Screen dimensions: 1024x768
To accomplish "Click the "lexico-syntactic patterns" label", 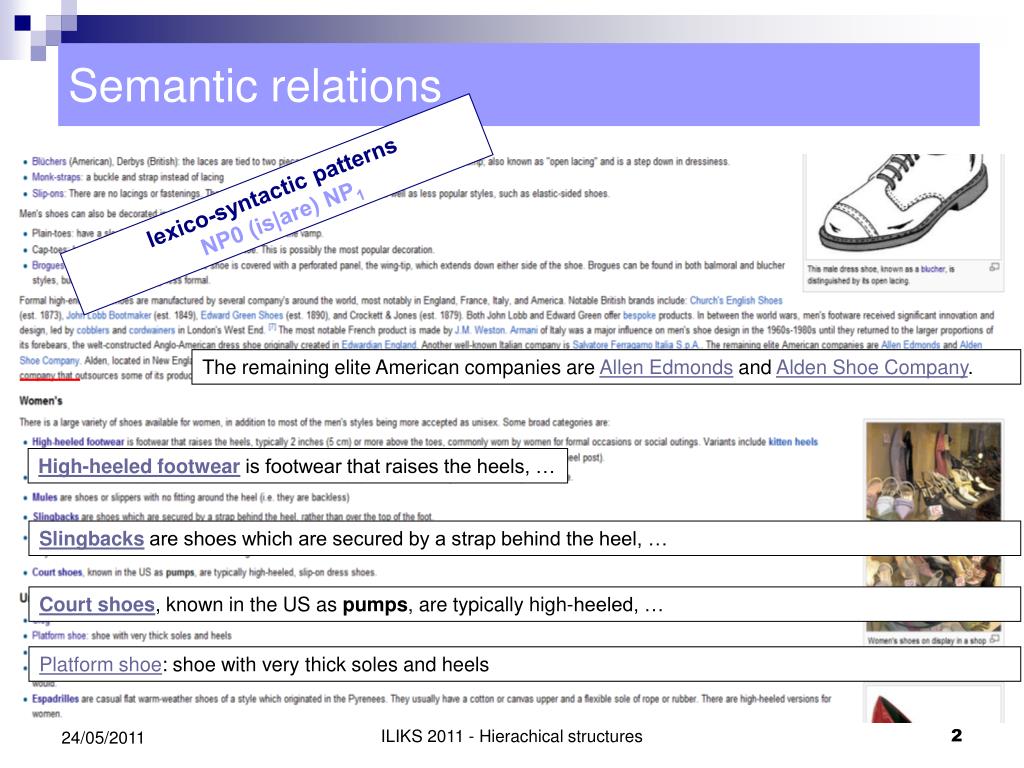I will pos(271,192).
